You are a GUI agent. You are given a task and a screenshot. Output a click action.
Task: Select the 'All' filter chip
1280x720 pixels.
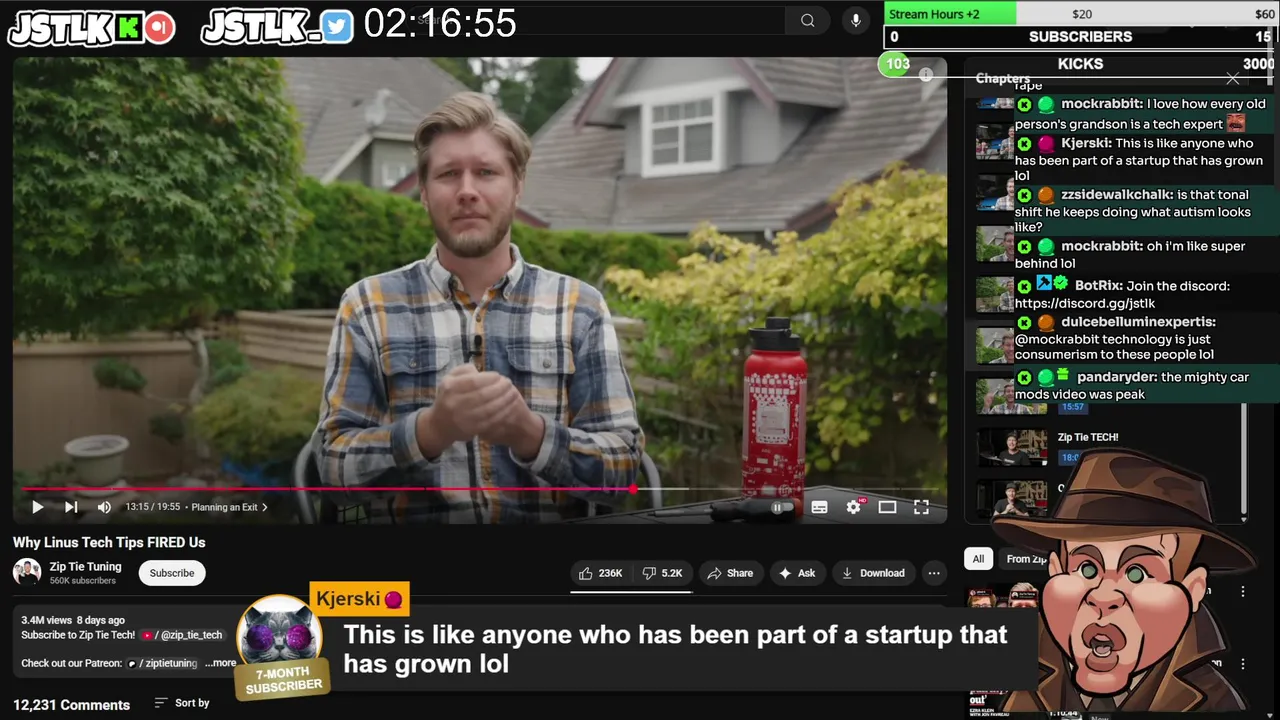point(978,559)
